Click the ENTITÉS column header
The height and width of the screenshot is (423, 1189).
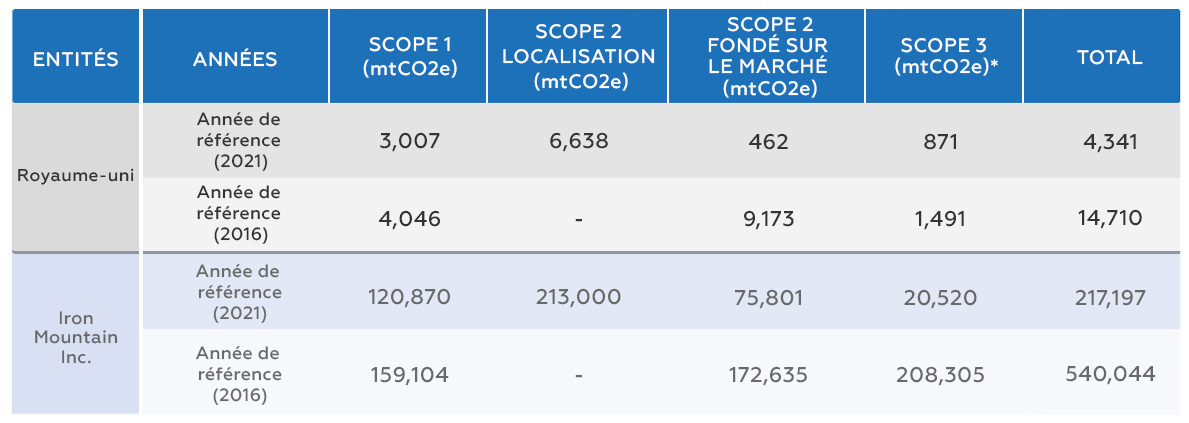click(x=75, y=58)
